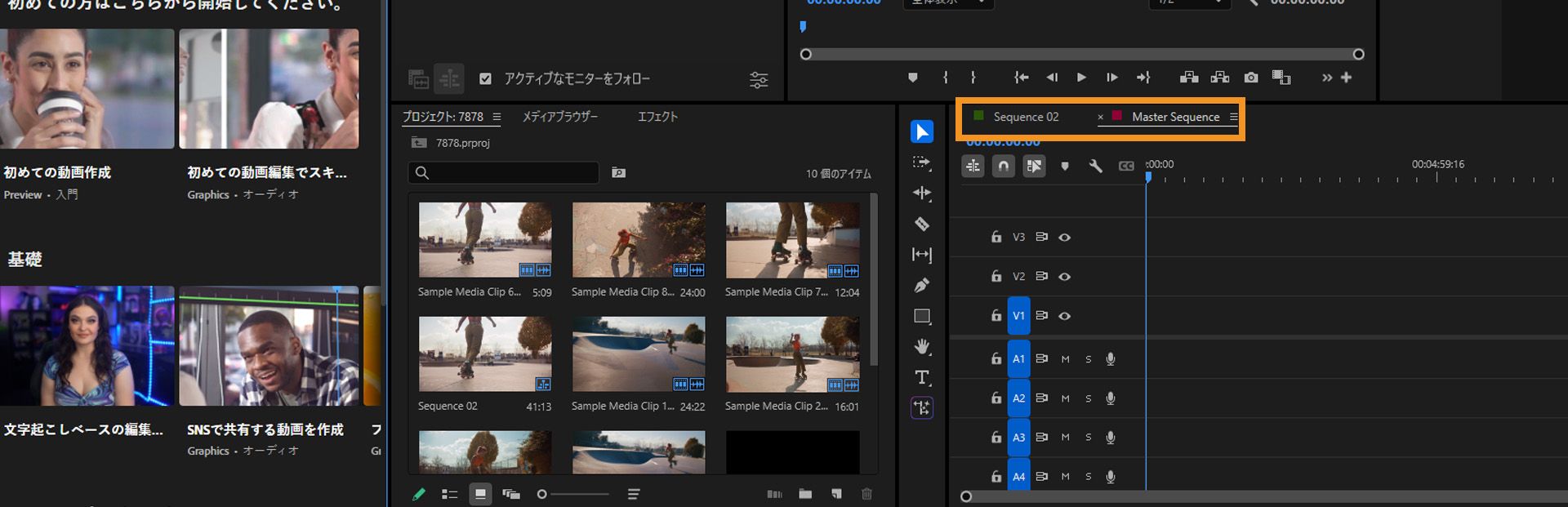Viewport: 1568px width, 507px height.
Task: Enable voice-over record on track A3
Action: coord(1111,438)
